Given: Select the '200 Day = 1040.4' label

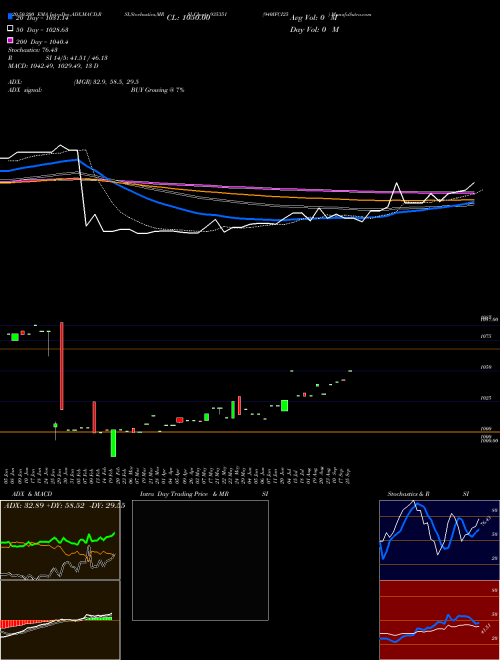Looking at the screenshot, I should coord(42,42).
